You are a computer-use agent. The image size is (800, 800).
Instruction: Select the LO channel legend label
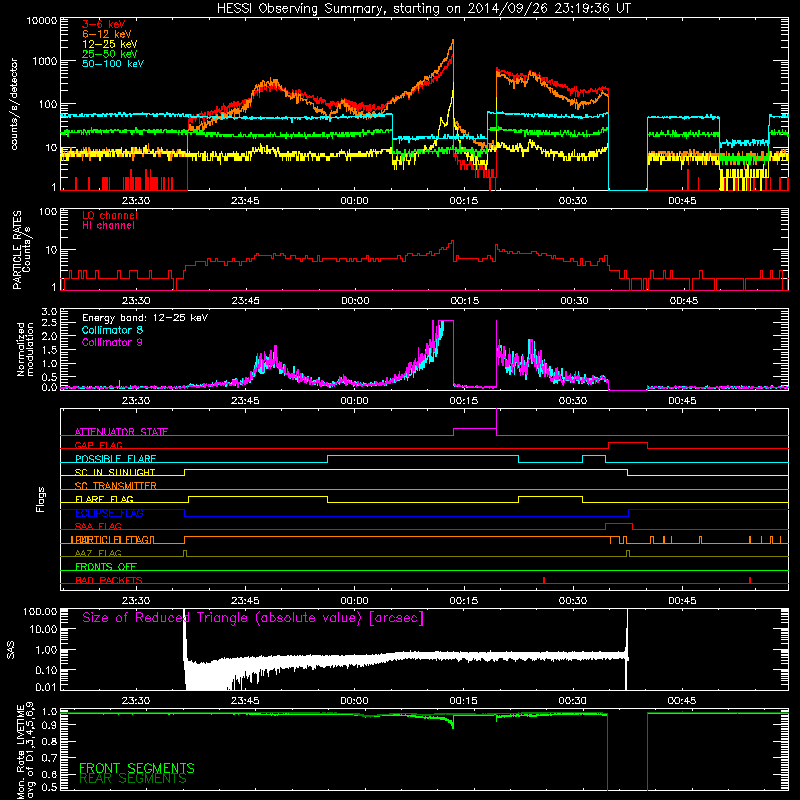click(x=110, y=215)
